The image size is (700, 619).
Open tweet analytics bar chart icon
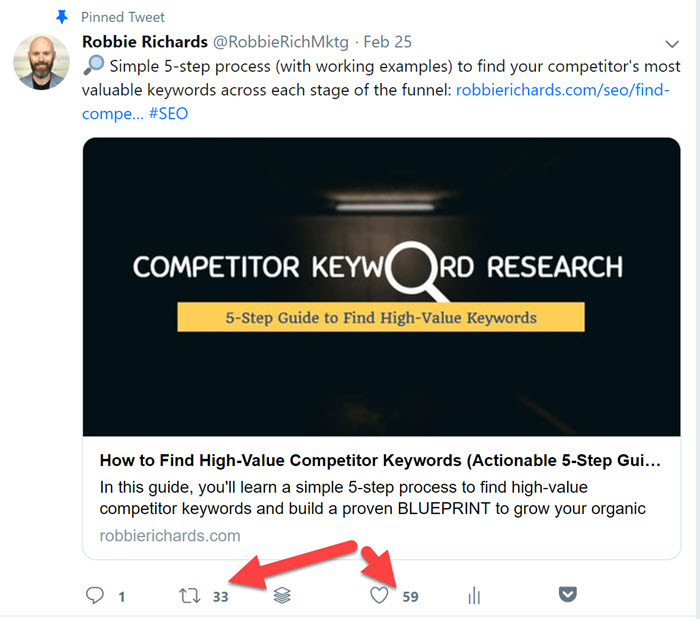tap(474, 596)
